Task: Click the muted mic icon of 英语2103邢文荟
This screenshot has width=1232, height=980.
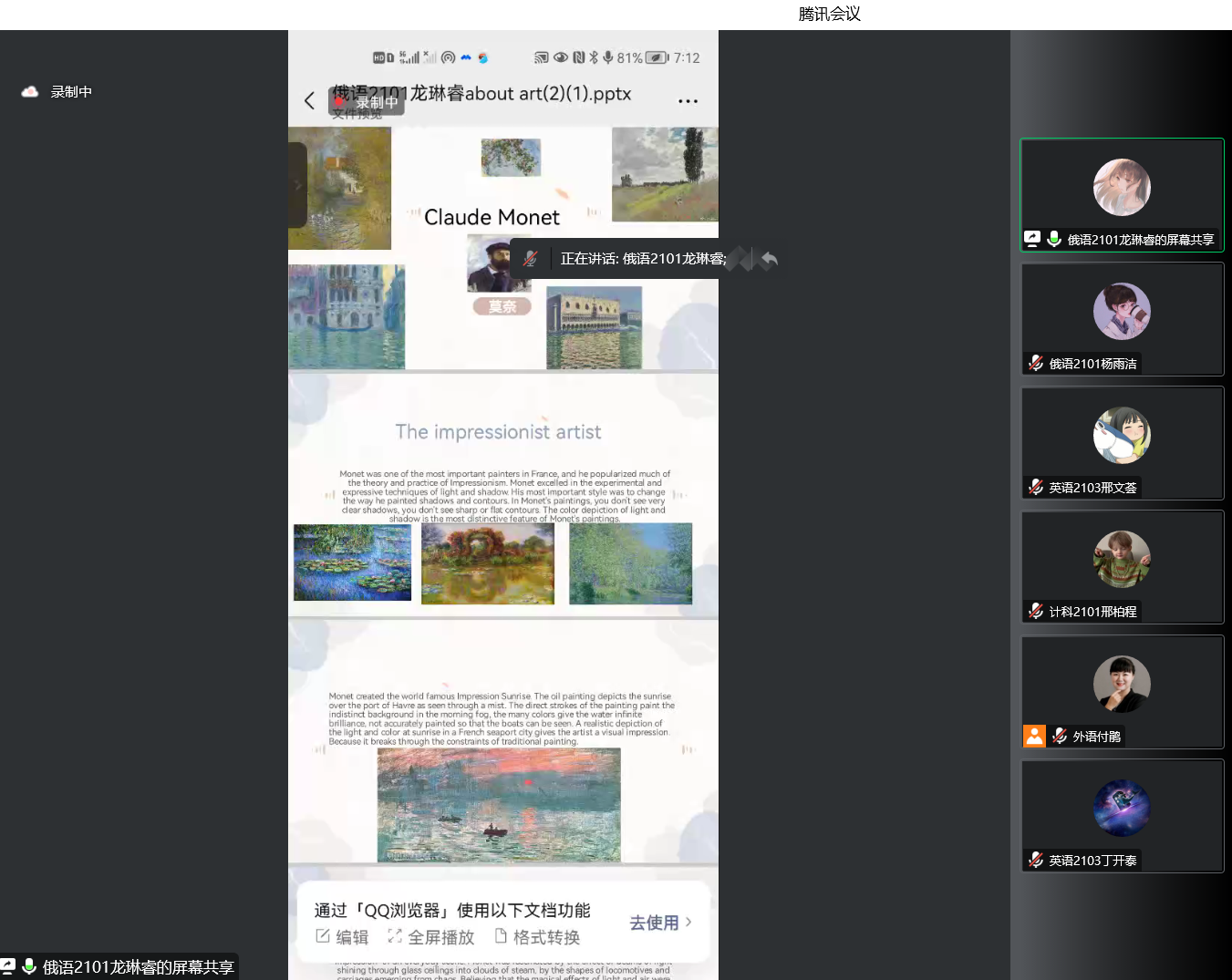Action: point(1036,487)
